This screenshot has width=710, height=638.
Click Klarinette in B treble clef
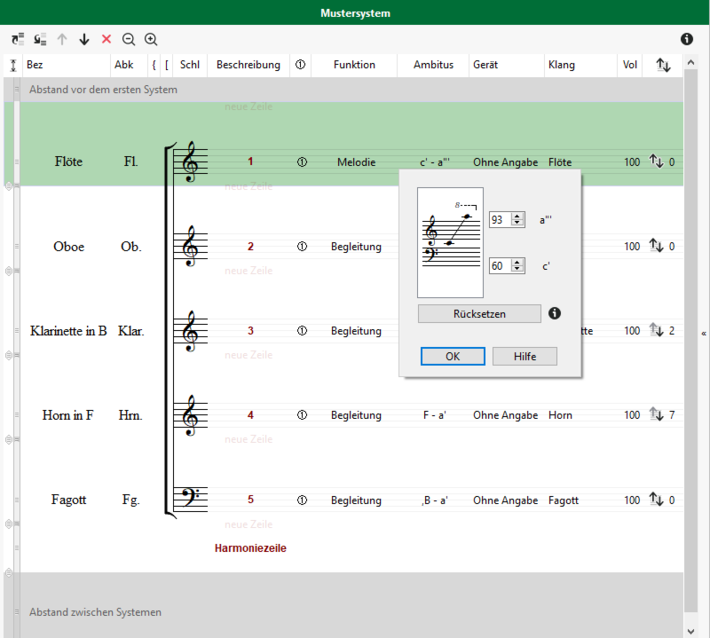[190, 331]
